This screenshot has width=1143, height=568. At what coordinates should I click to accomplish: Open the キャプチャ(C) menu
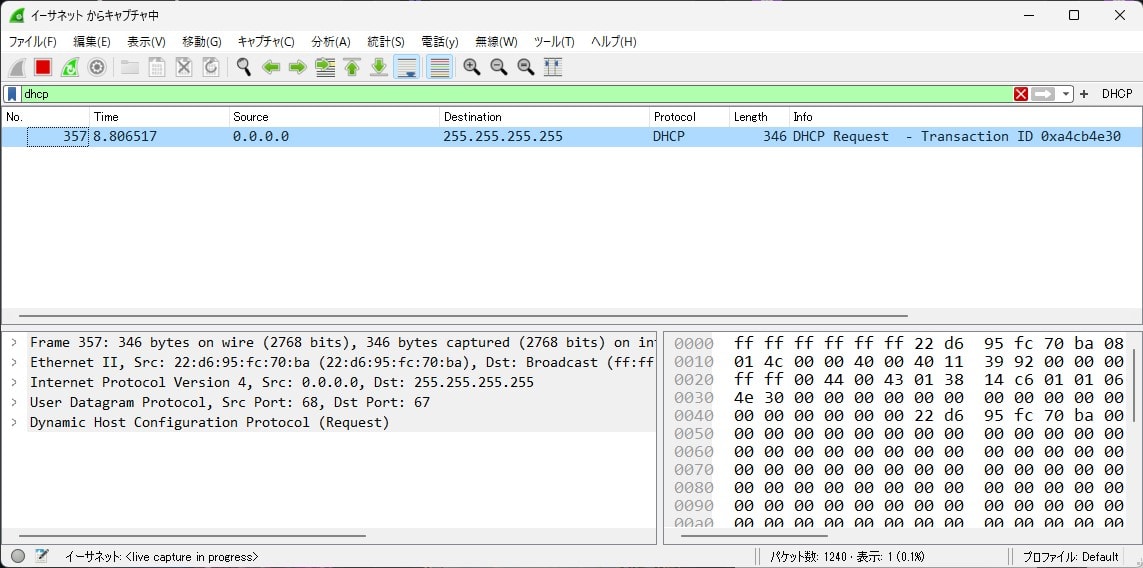pyautogui.click(x=266, y=42)
